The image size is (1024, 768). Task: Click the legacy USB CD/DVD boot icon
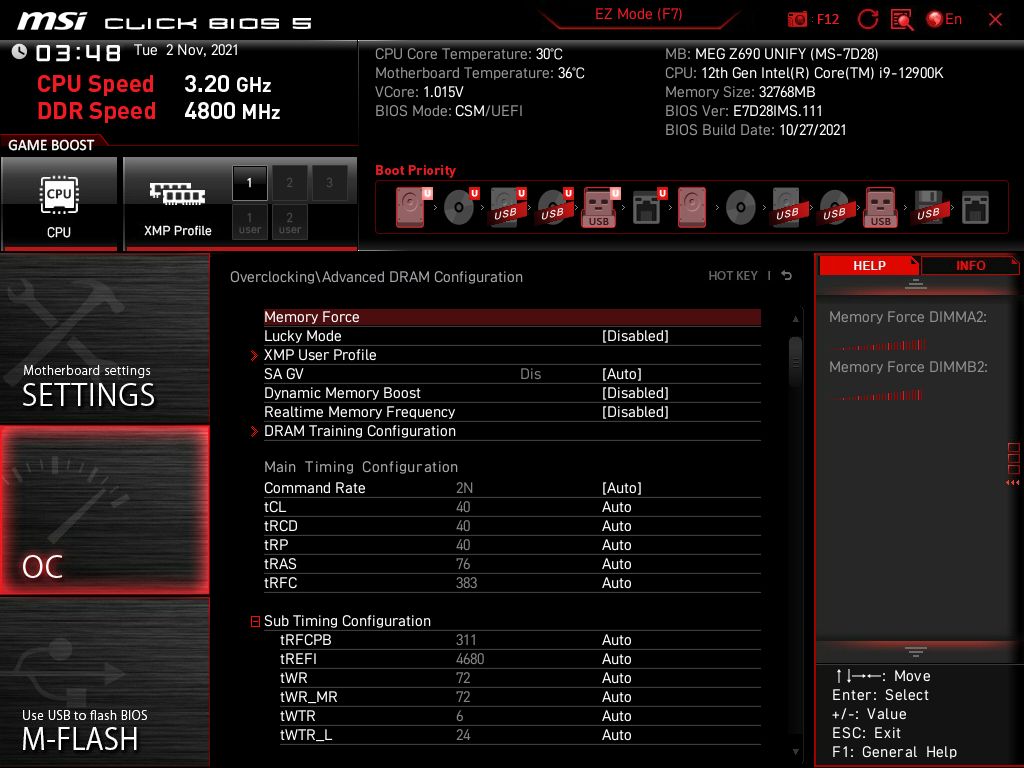coord(835,207)
